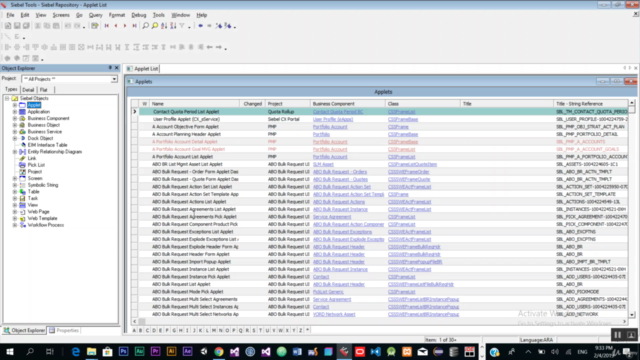Screen dimensions: 640x360
Task: Open Microsoft Edge from the taskbar
Action: [76, 351]
